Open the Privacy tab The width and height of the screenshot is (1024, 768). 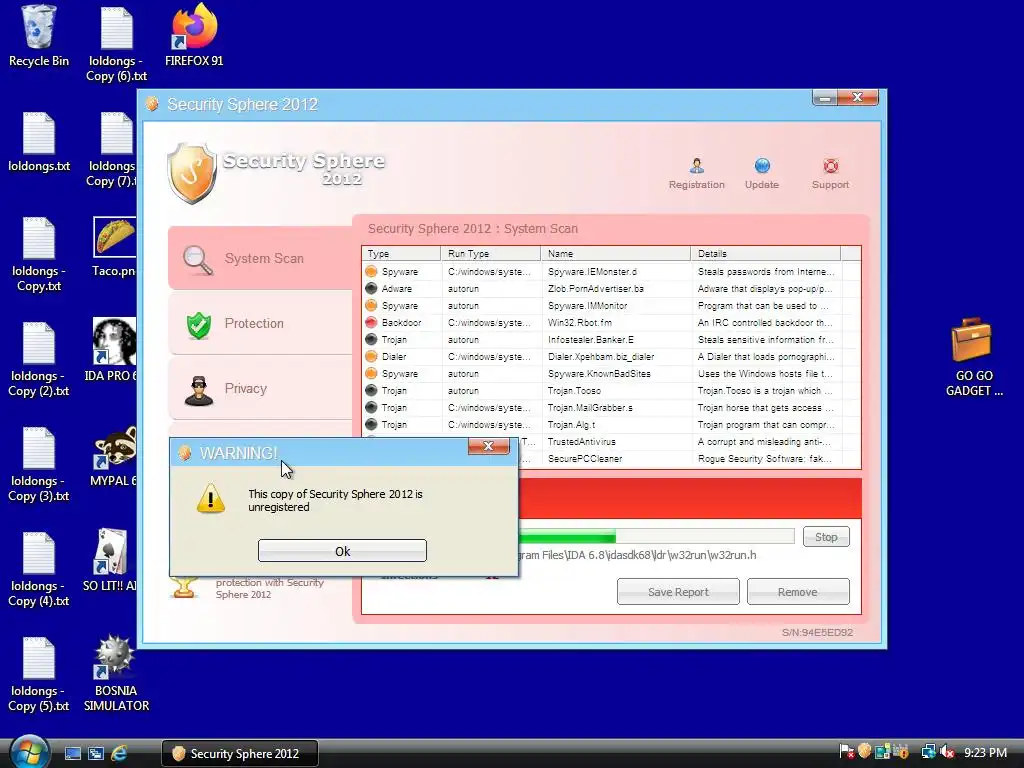coord(260,388)
